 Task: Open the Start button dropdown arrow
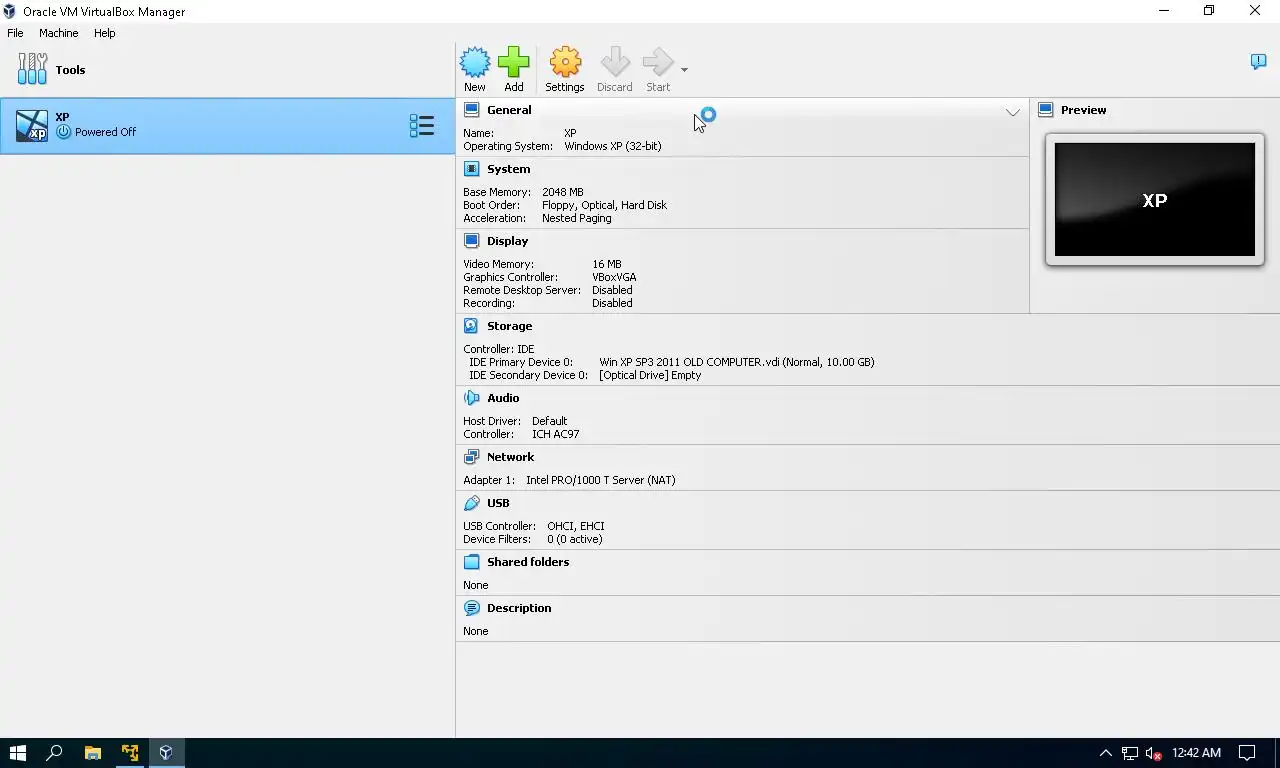click(684, 70)
